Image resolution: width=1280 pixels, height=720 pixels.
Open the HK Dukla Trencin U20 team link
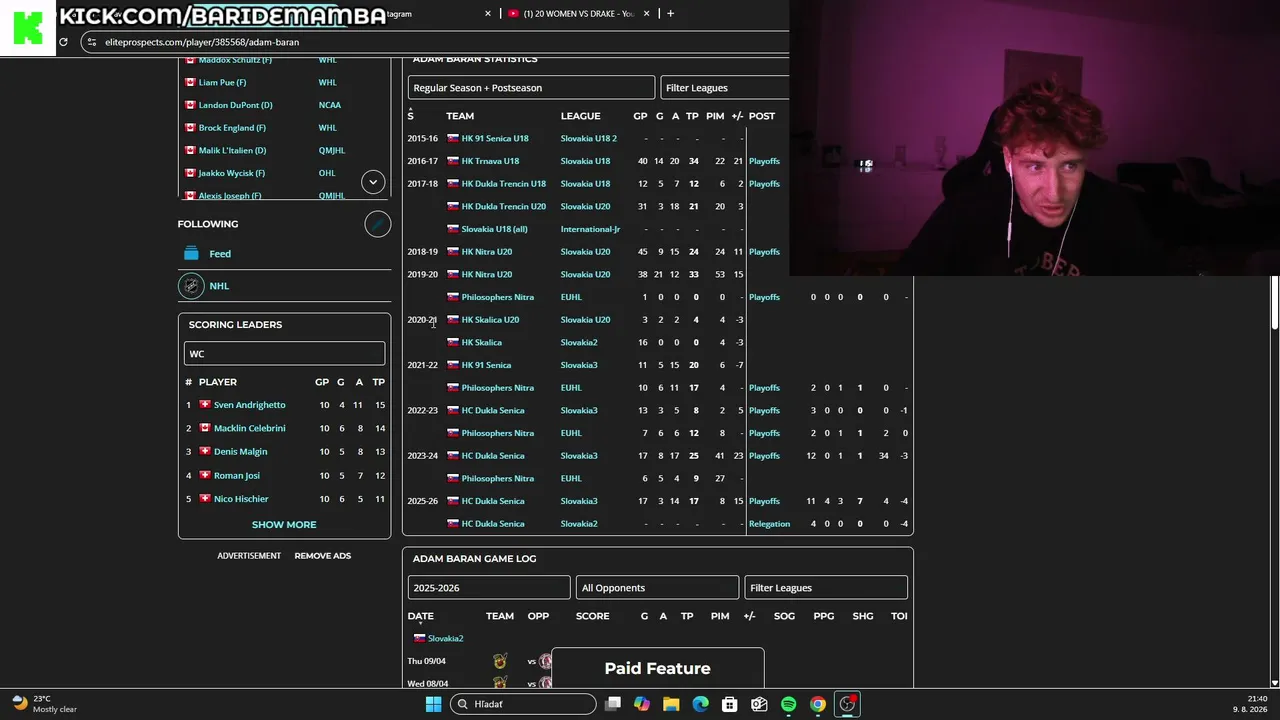pos(504,206)
